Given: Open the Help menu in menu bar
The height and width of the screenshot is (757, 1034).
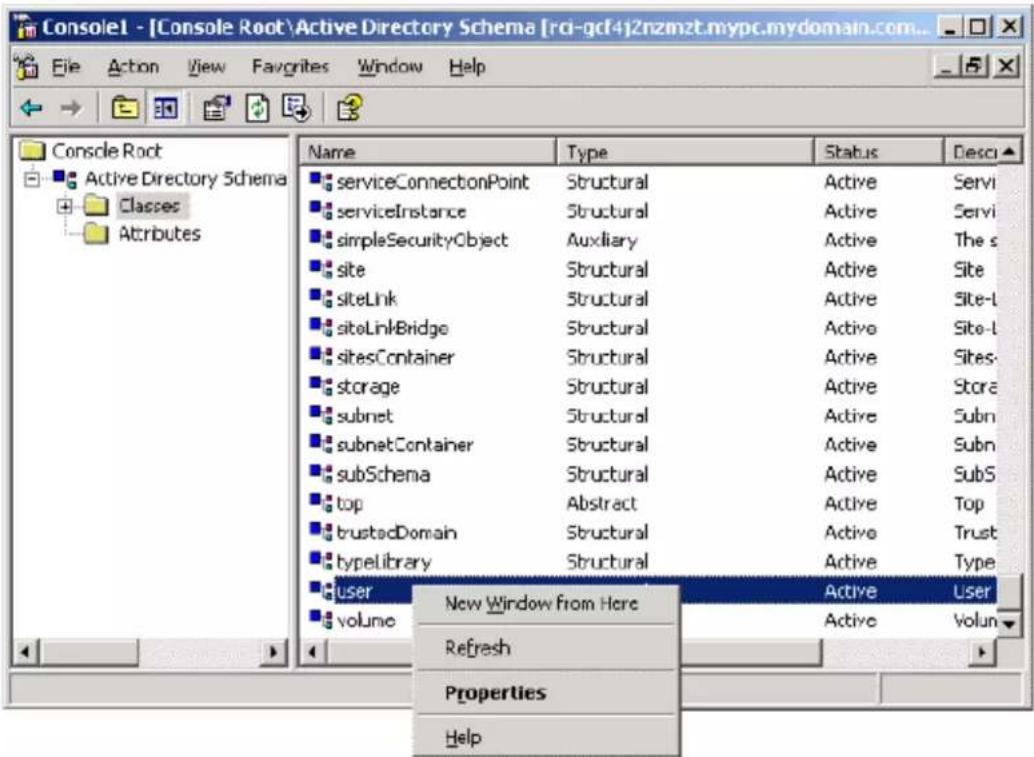Looking at the screenshot, I should click(x=467, y=67).
